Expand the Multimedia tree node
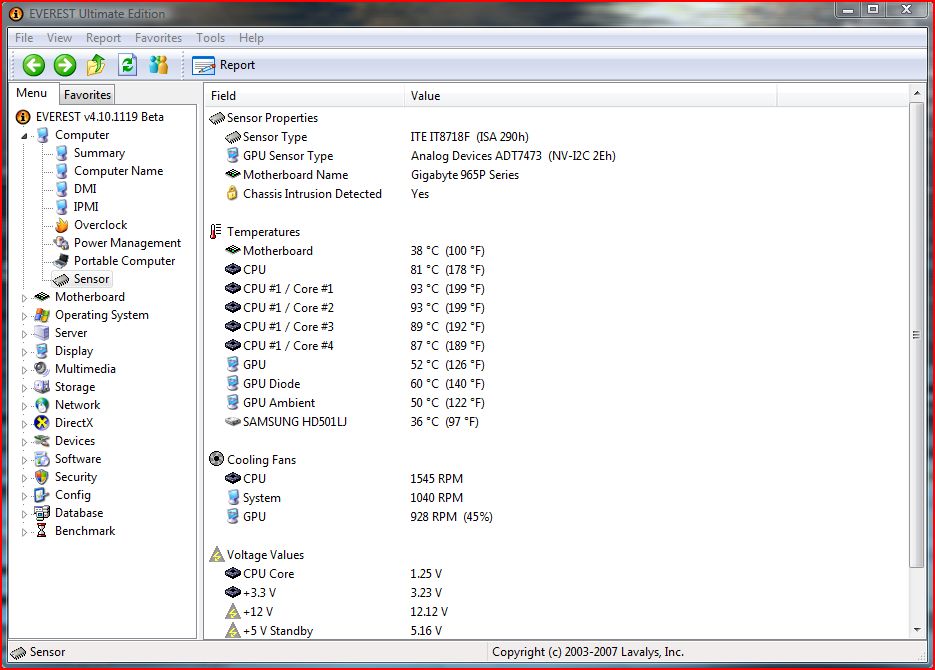Image resolution: width=935 pixels, height=670 pixels. 24,370
